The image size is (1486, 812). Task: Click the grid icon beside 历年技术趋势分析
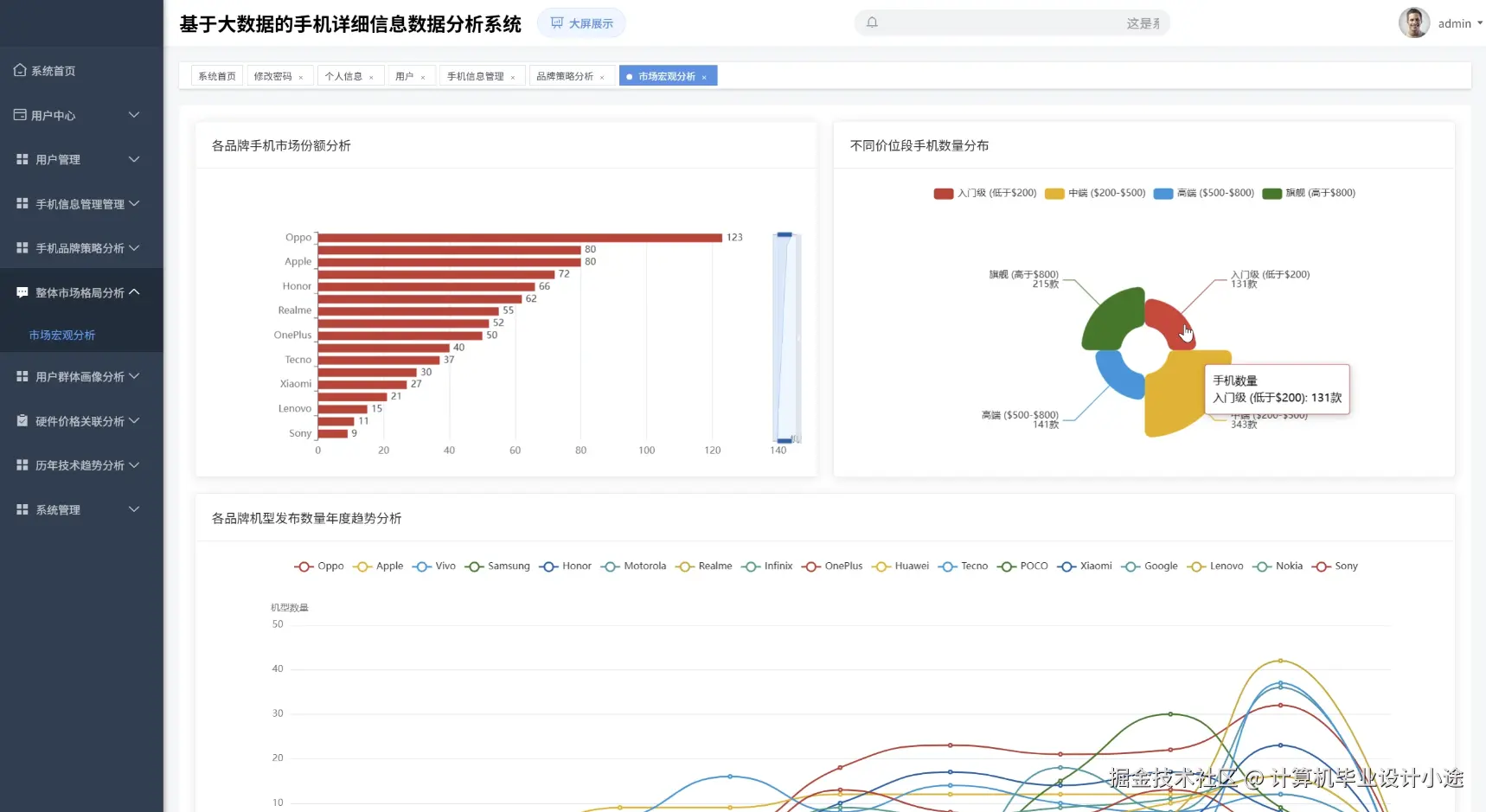point(22,465)
